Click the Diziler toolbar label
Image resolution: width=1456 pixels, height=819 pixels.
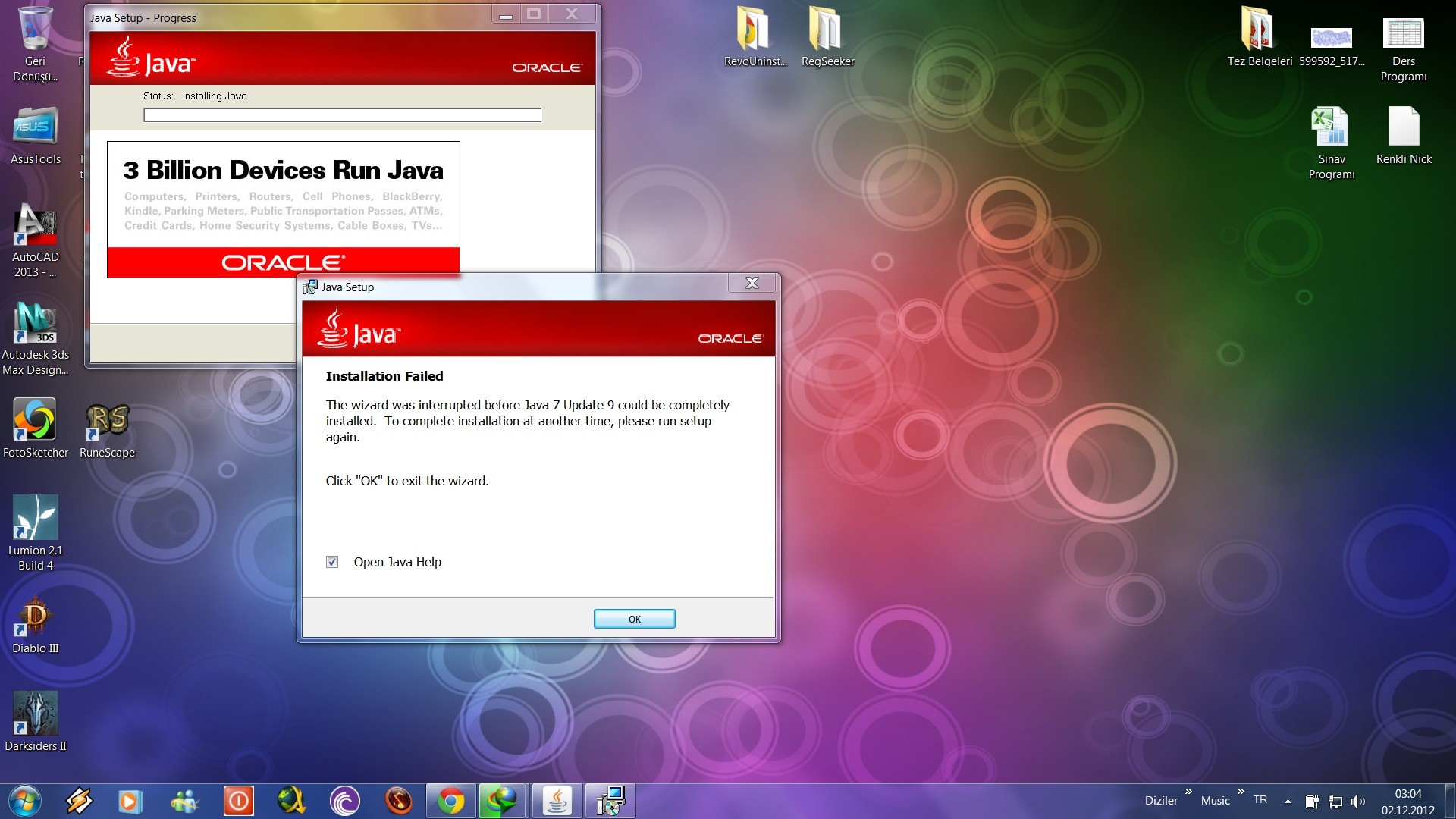point(1161,801)
